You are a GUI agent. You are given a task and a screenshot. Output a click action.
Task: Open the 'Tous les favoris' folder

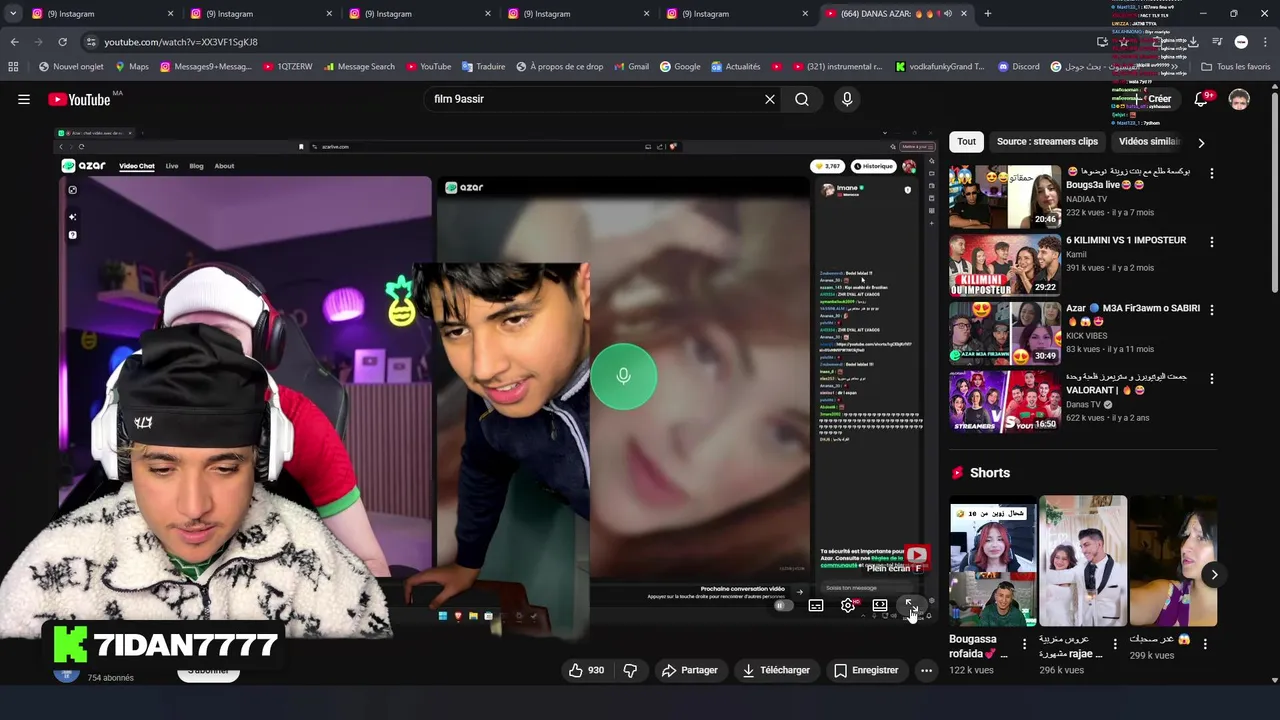coord(1235,67)
